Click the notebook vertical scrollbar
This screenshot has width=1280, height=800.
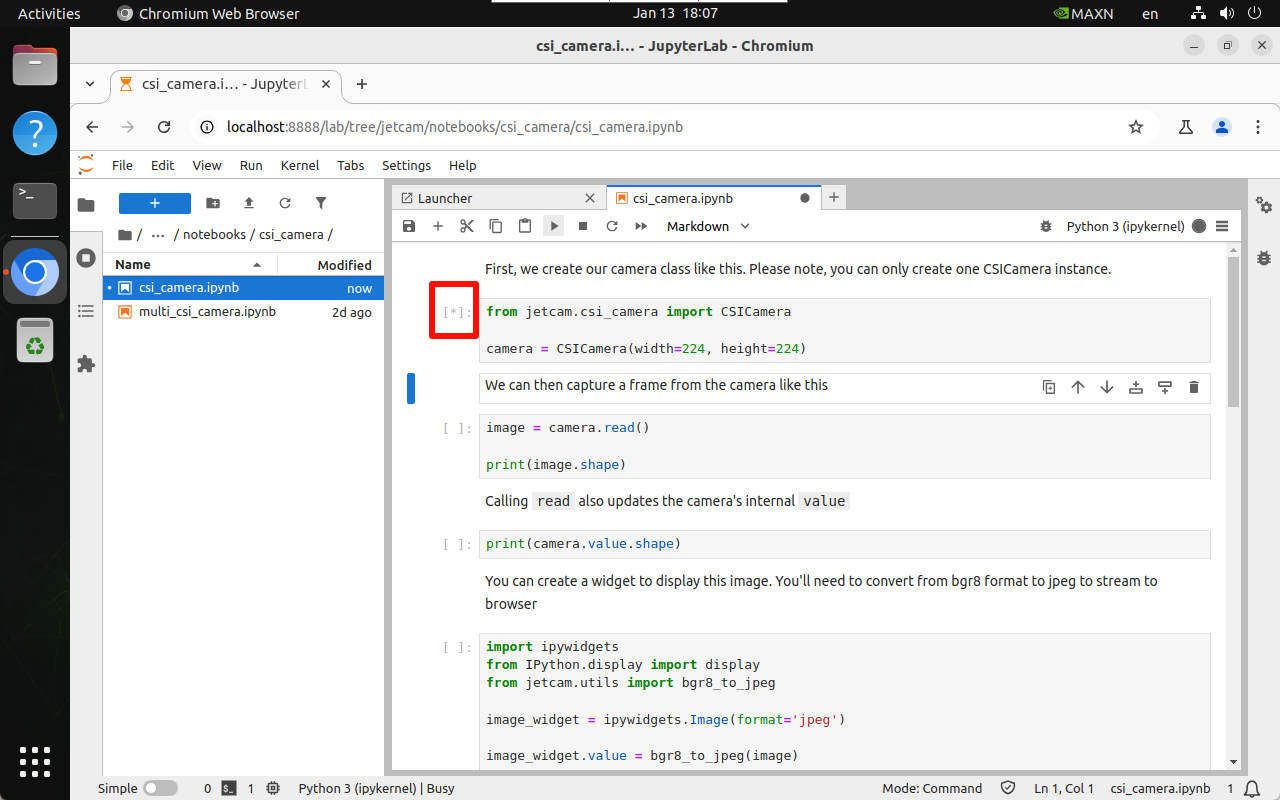1233,330
